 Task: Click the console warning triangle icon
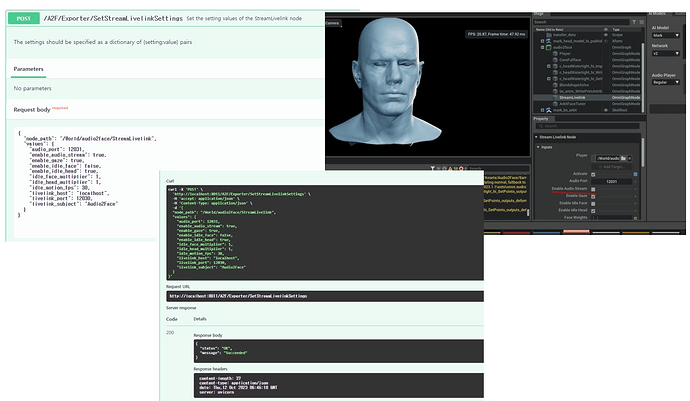click(450, 168)
